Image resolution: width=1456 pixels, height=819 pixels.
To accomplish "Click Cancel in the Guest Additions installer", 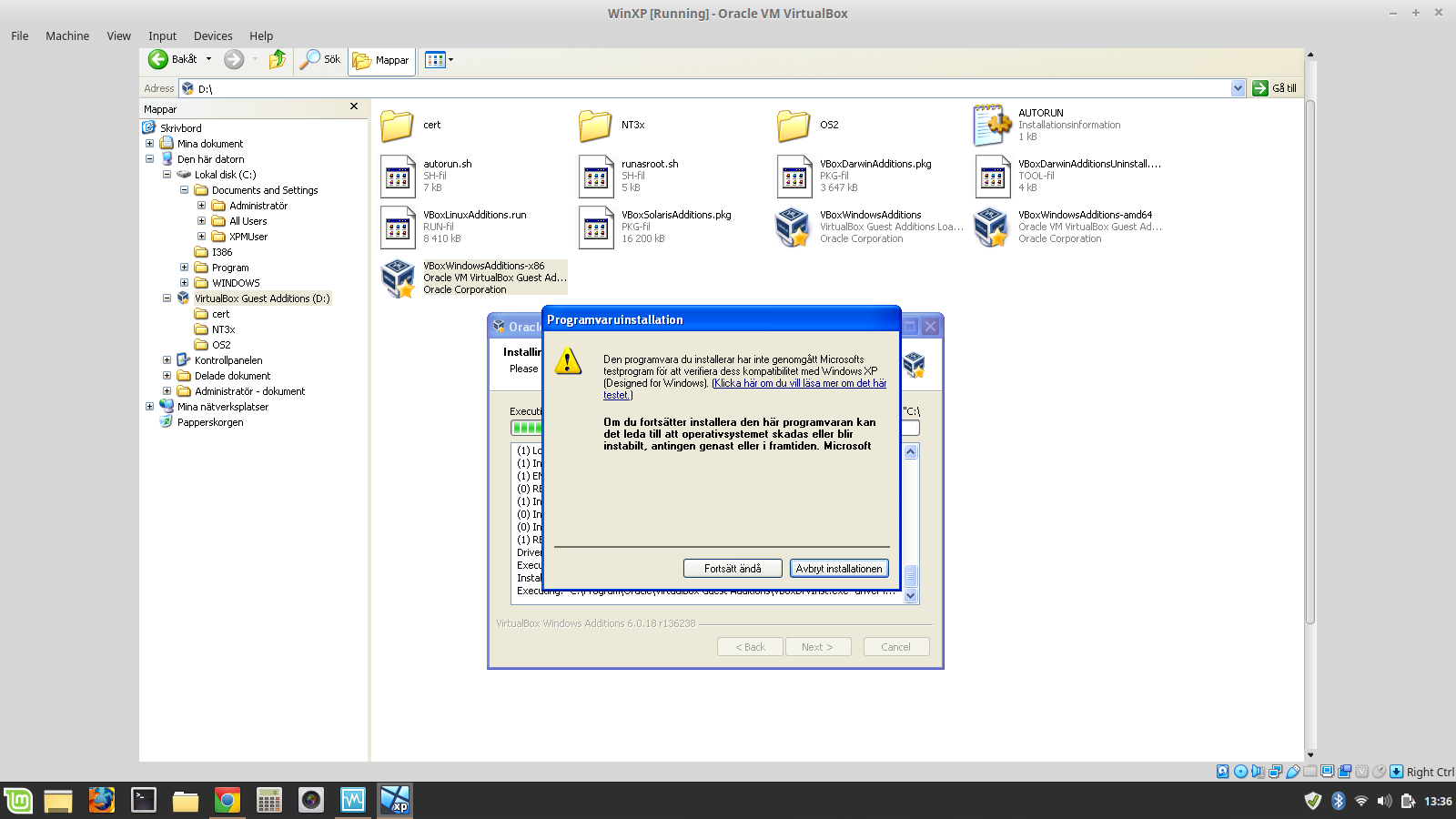I will pyautogui.click(x=895, y=647).
